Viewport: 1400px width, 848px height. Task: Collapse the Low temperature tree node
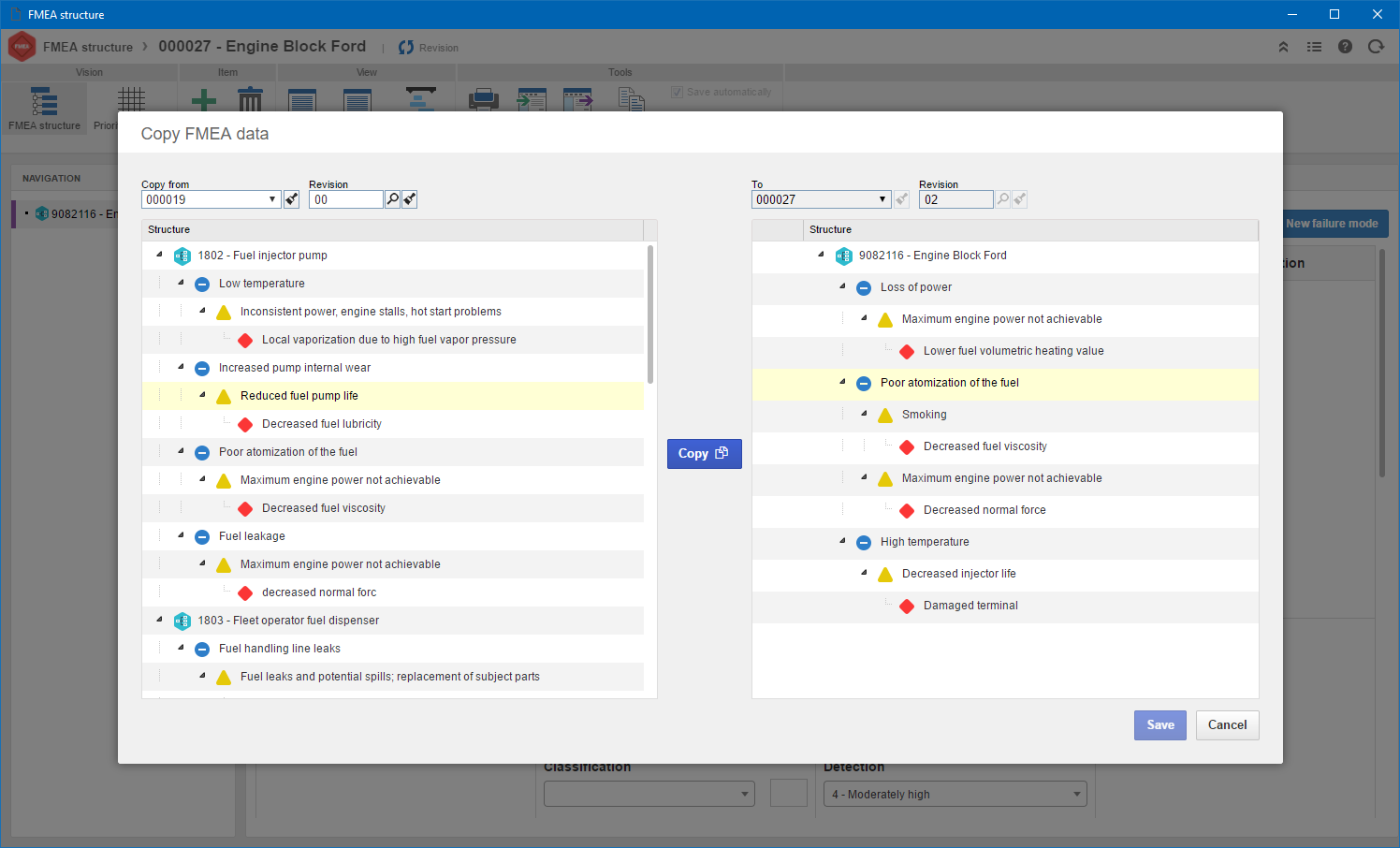[x=181, y=283]
